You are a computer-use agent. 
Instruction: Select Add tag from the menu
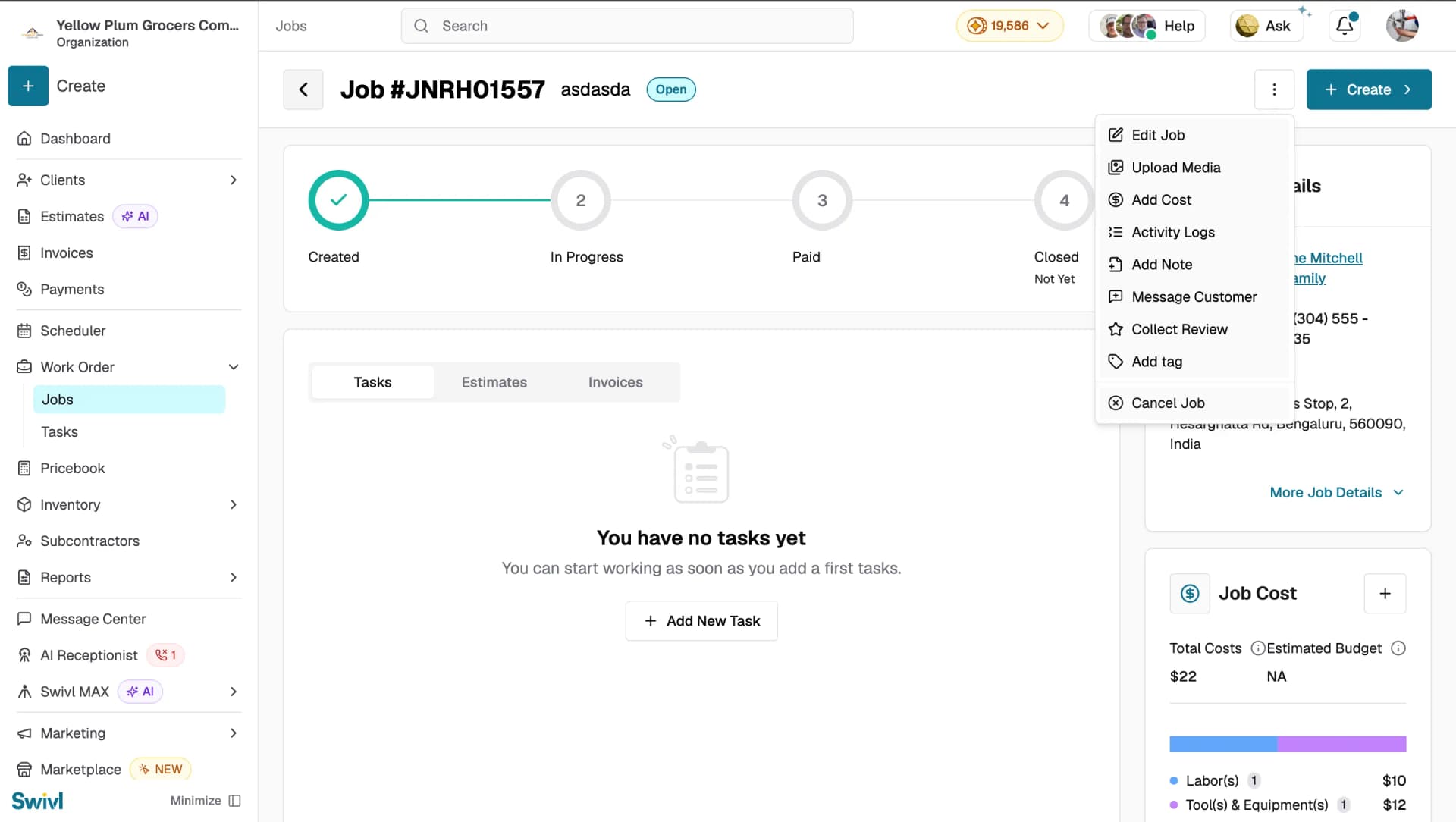pos(1194,362)
